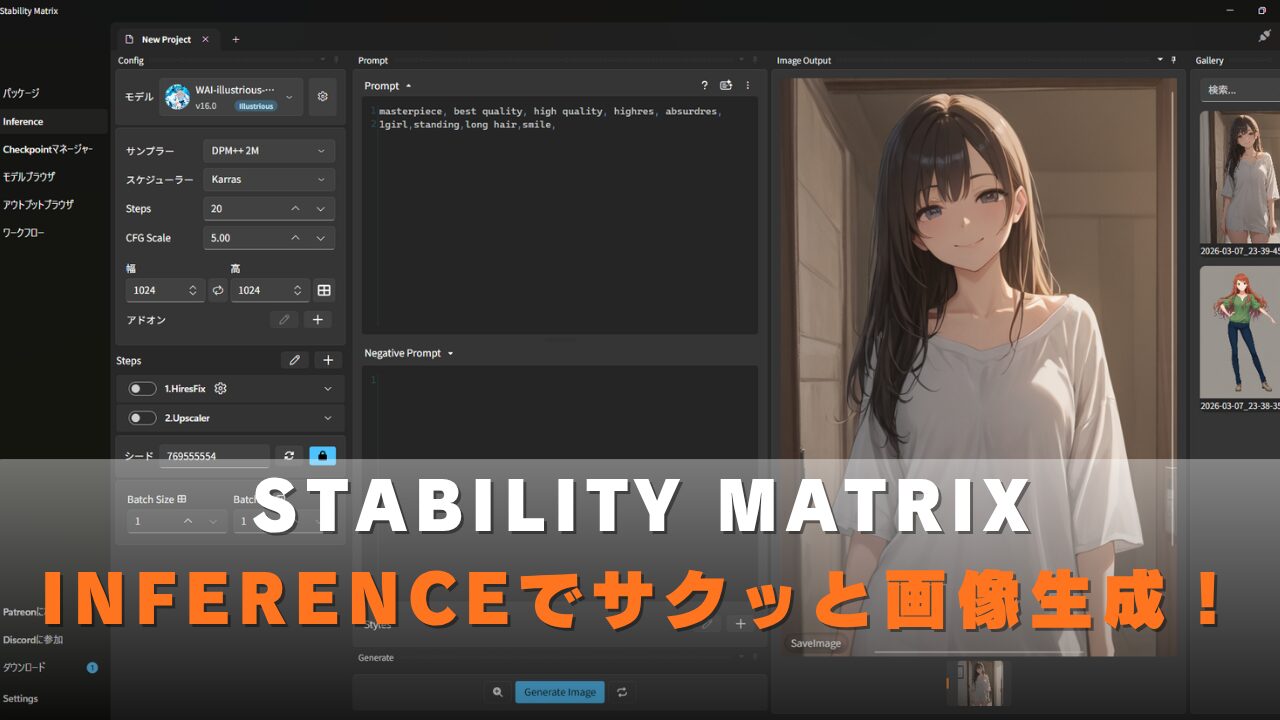Viewport: 1280px width, 720px height.
Task: Click the swap width and height icon
Action: coord(218,290)
